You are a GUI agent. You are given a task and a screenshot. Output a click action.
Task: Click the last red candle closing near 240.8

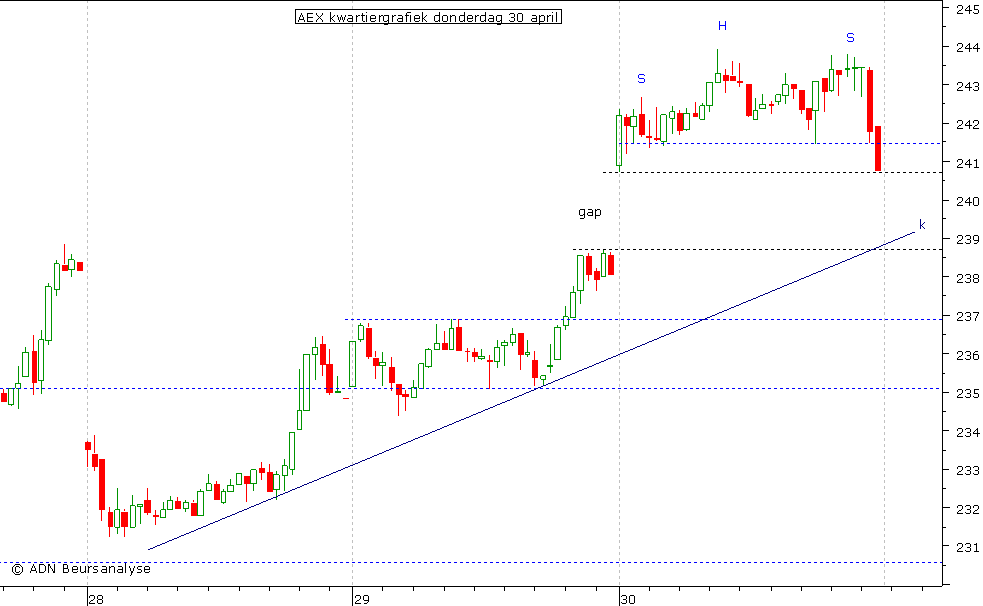point(878,149)
